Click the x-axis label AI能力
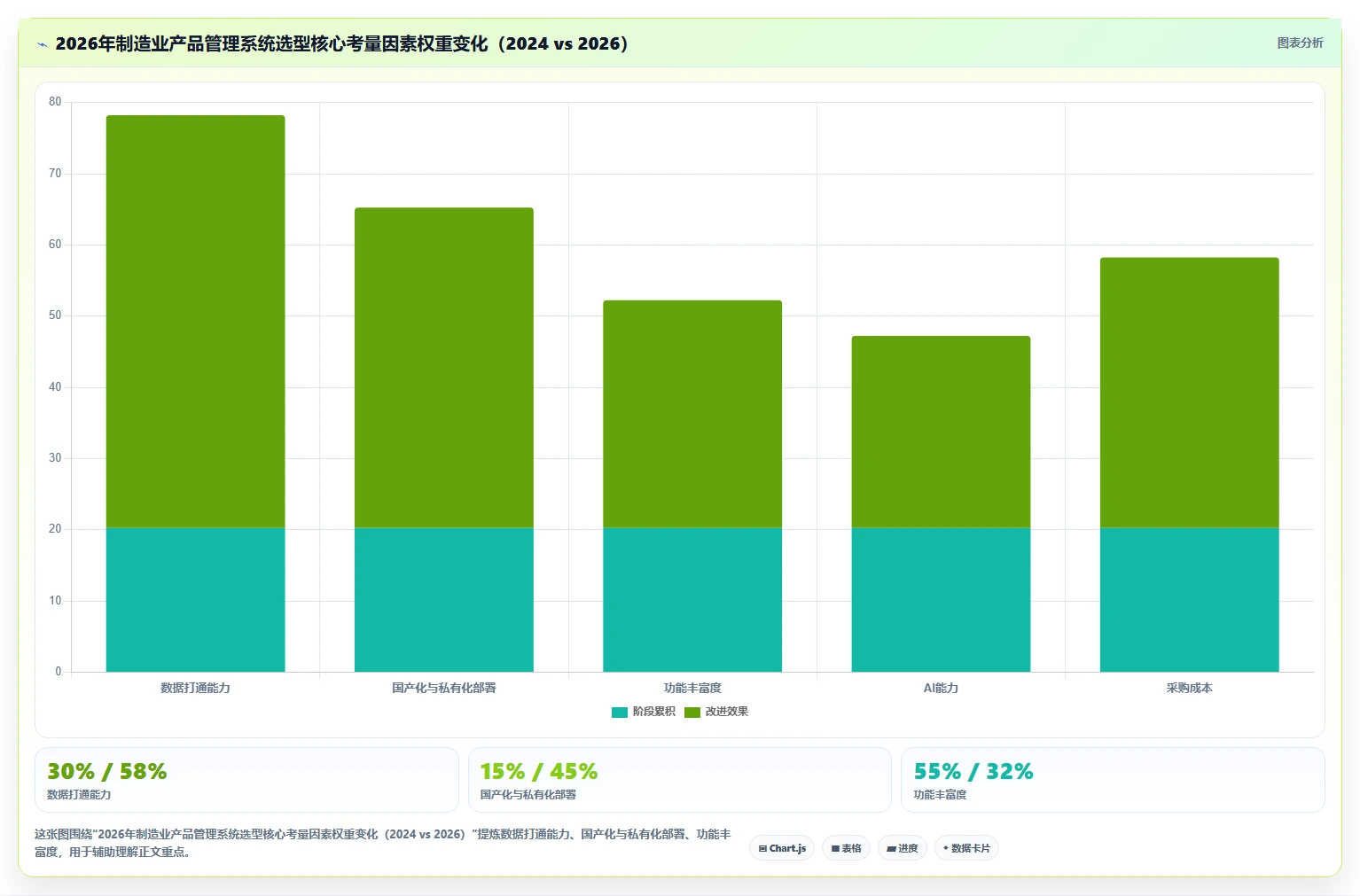The height and width of the screenshot is (896, 1360). coord(941,688)
